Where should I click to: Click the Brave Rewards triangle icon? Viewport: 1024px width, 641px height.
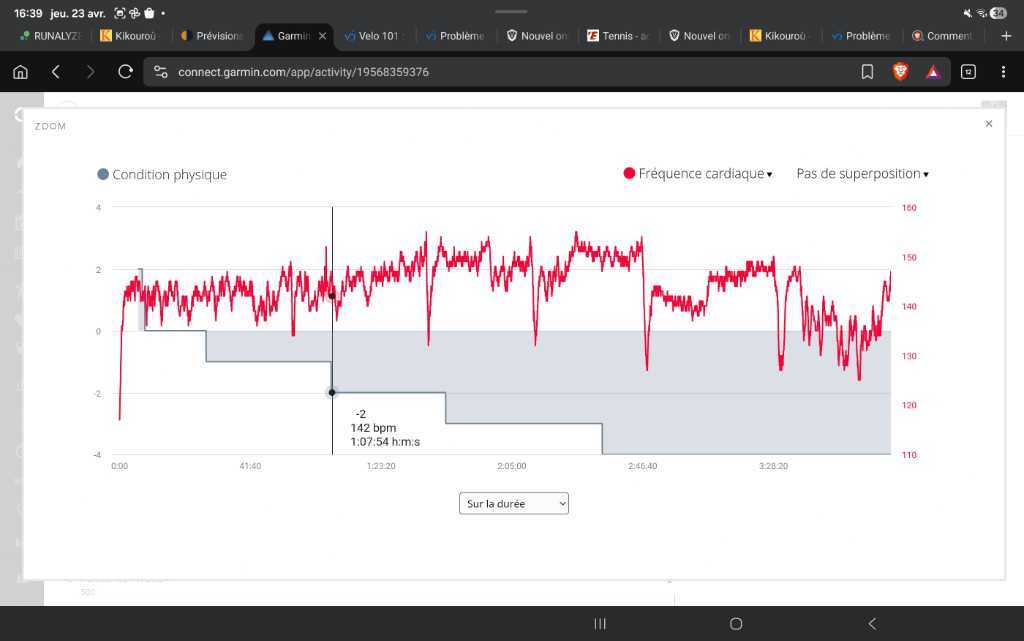pos(932,72)
